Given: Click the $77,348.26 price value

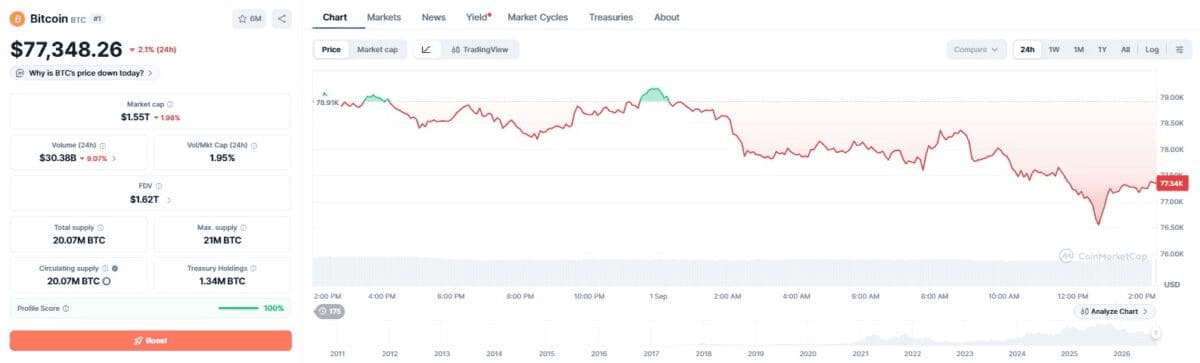Looking at the screenshot, I should pos(66,49).
